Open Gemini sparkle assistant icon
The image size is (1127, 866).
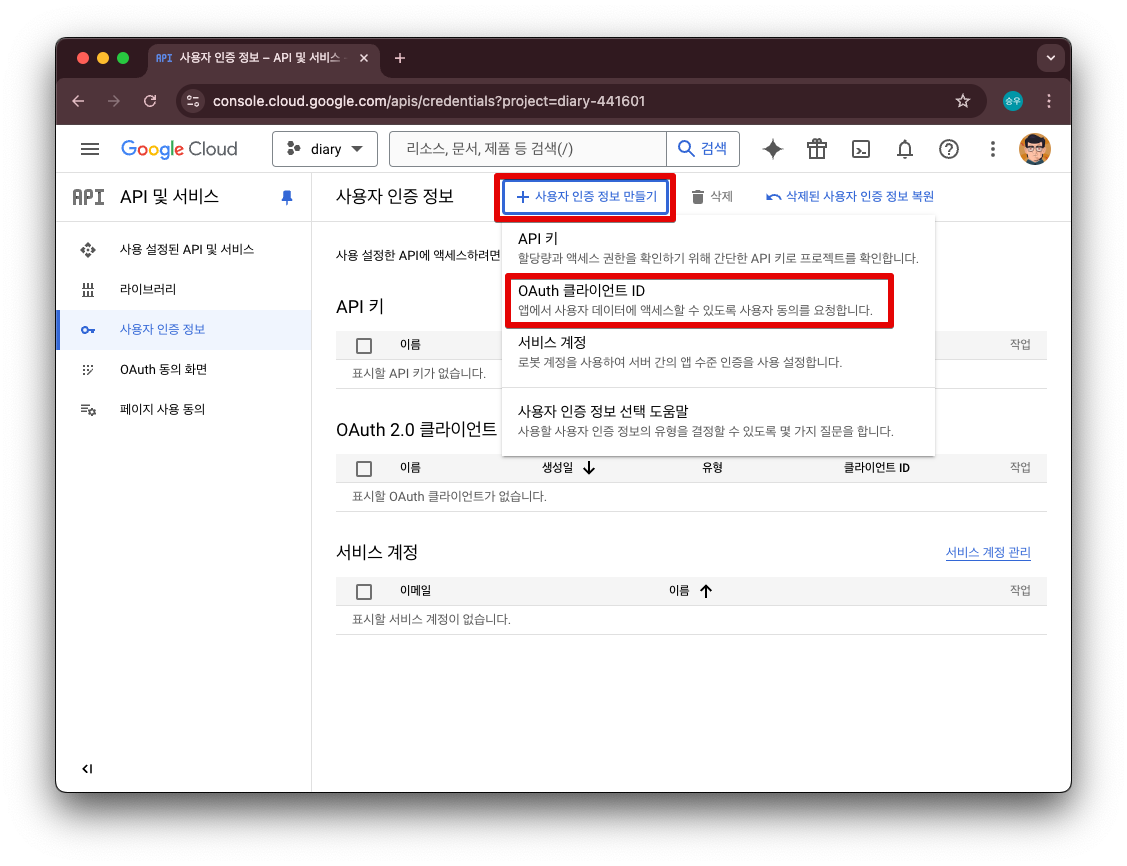point(773,149)
